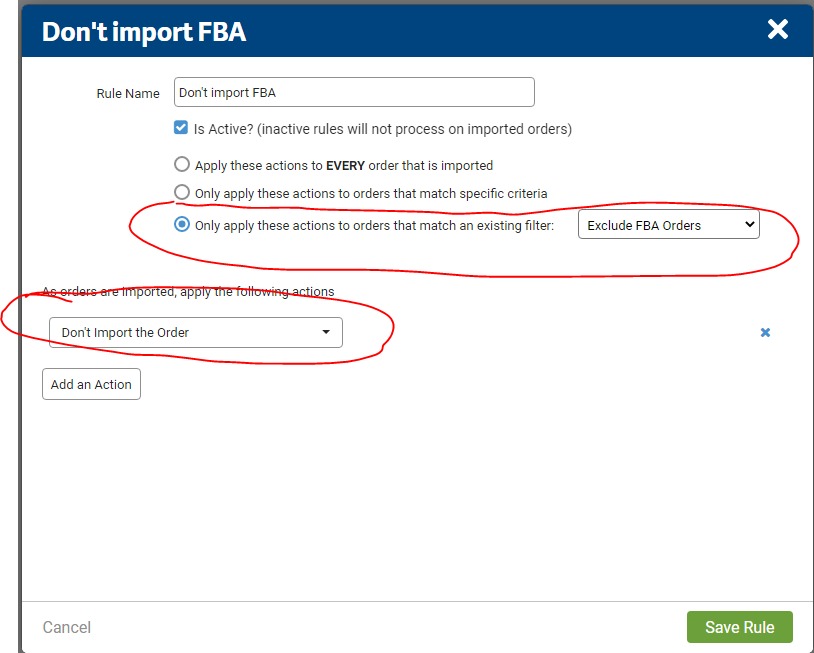Click into the Rule Name text field
Screen dimensions: 814x653
pyautogui.click(x=354, y=93)
